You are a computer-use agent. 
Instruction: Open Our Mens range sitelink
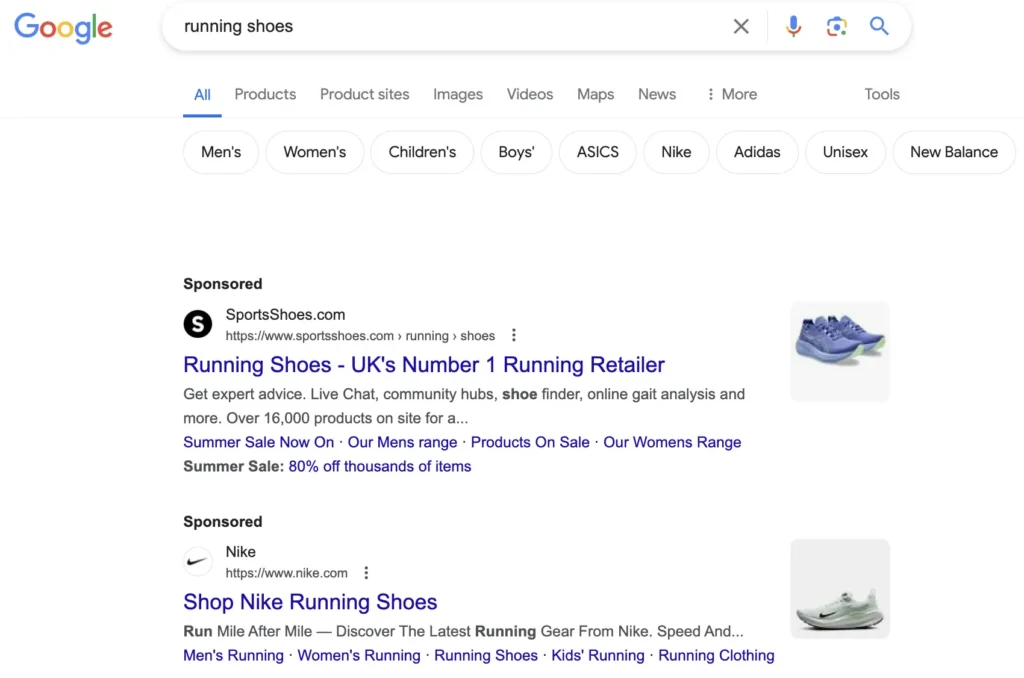402,442
